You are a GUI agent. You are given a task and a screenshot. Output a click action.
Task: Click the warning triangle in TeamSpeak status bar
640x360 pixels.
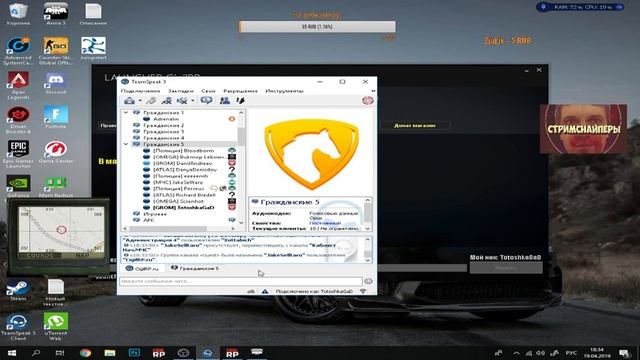(265, 291)
